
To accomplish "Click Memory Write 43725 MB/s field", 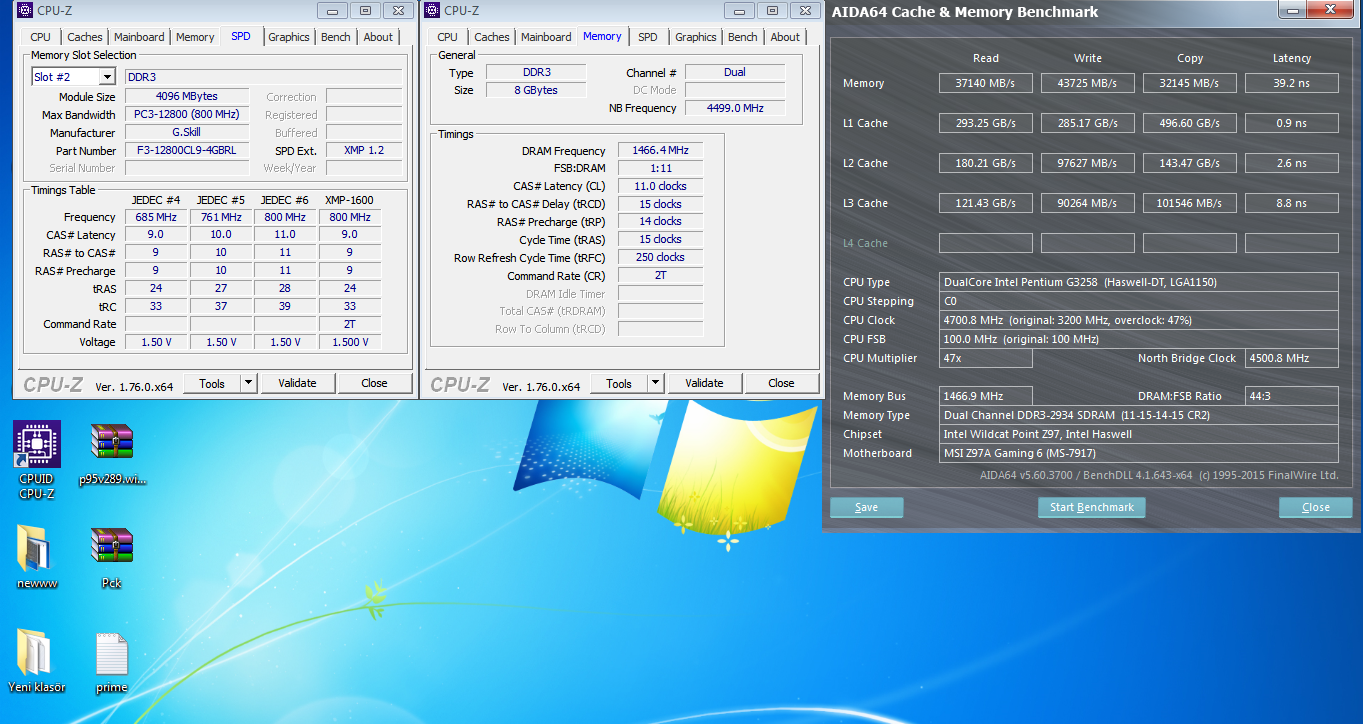I will pos(1088,83).
